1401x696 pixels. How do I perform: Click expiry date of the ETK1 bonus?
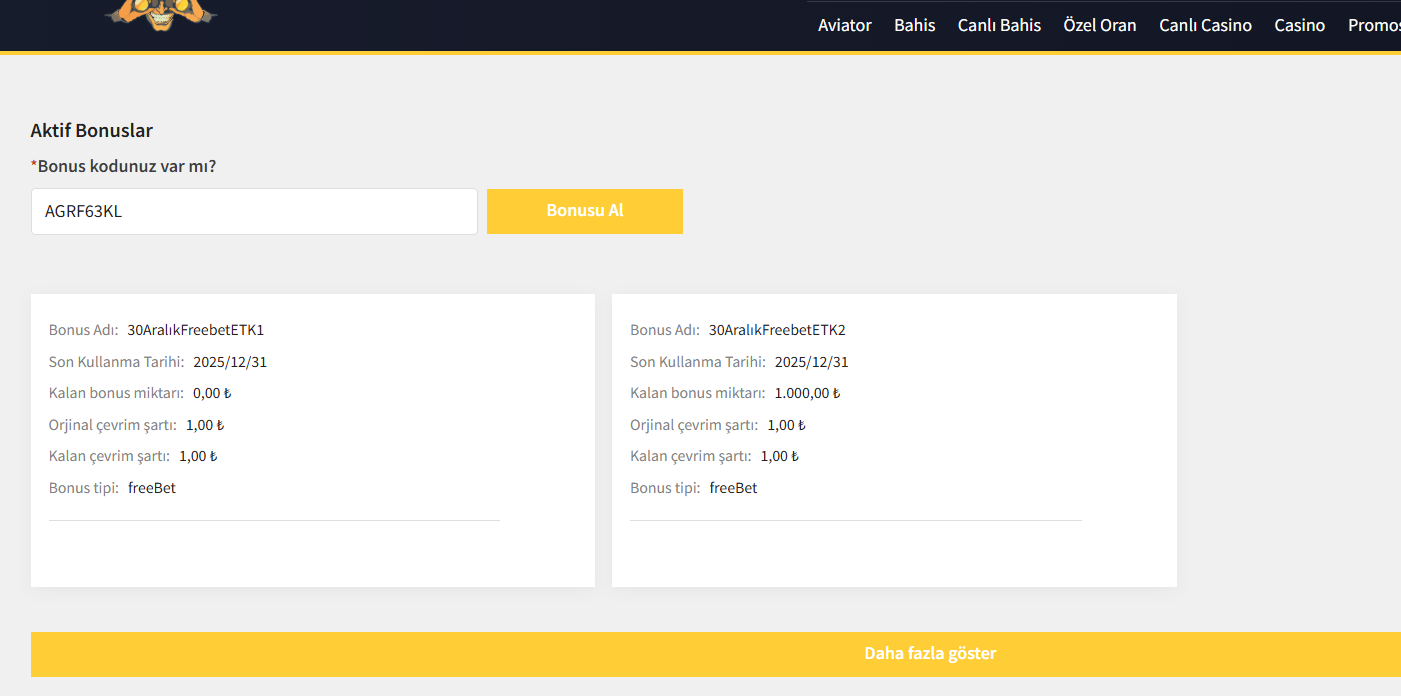point(231,362)
